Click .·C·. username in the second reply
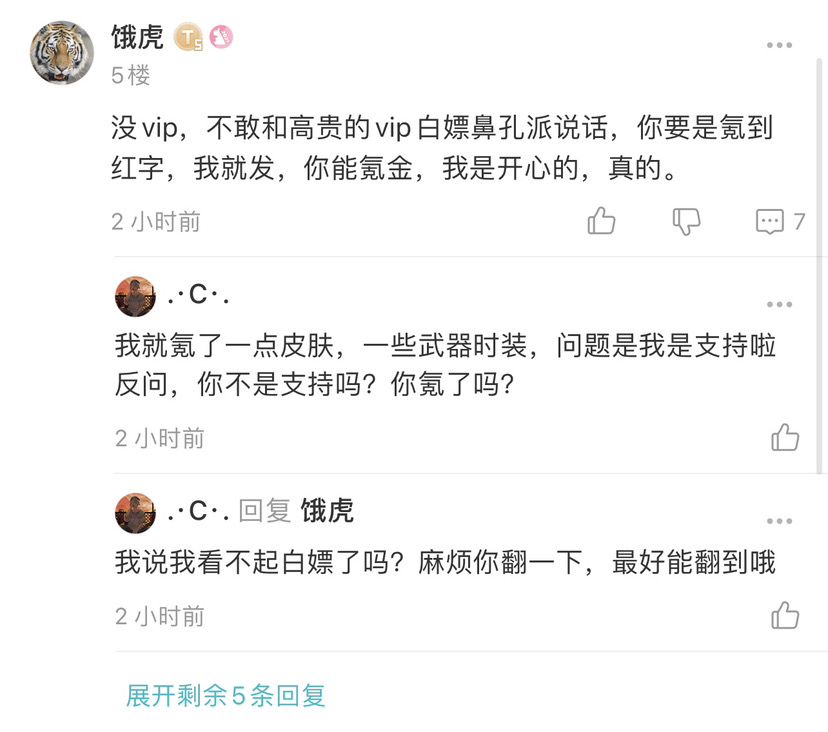Screen dimensions: 828x732 (x=199, y=512)
